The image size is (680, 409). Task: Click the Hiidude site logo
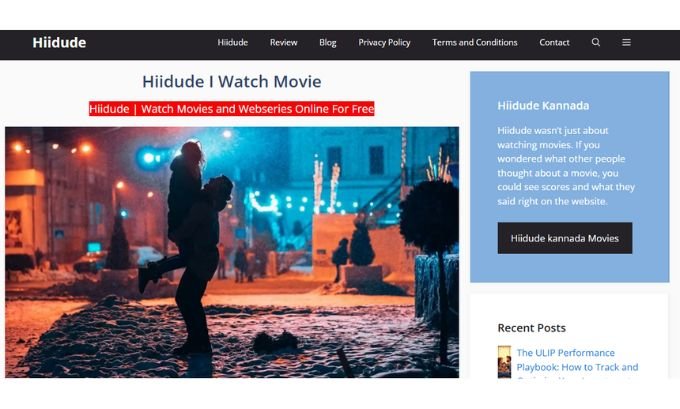coord(59,43)
